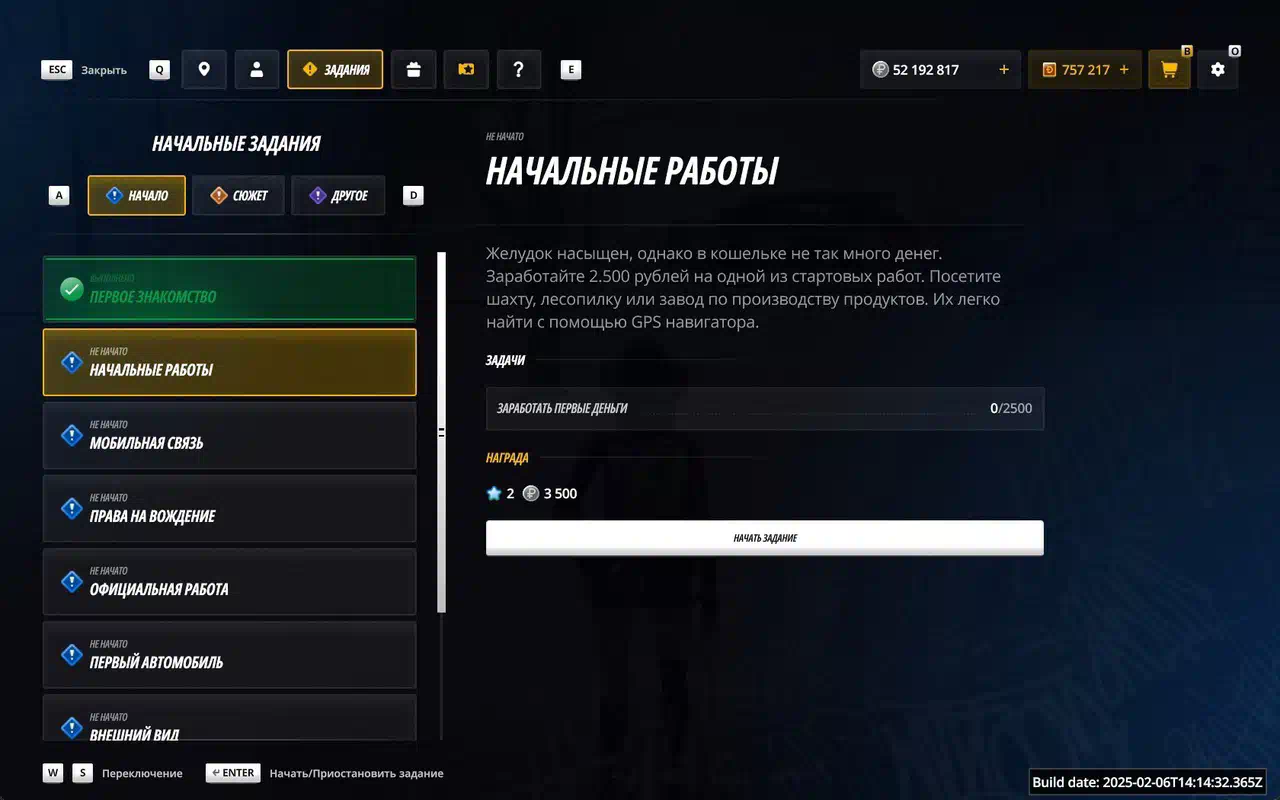
Task: Click the Начать задание button
Action: 765,538
